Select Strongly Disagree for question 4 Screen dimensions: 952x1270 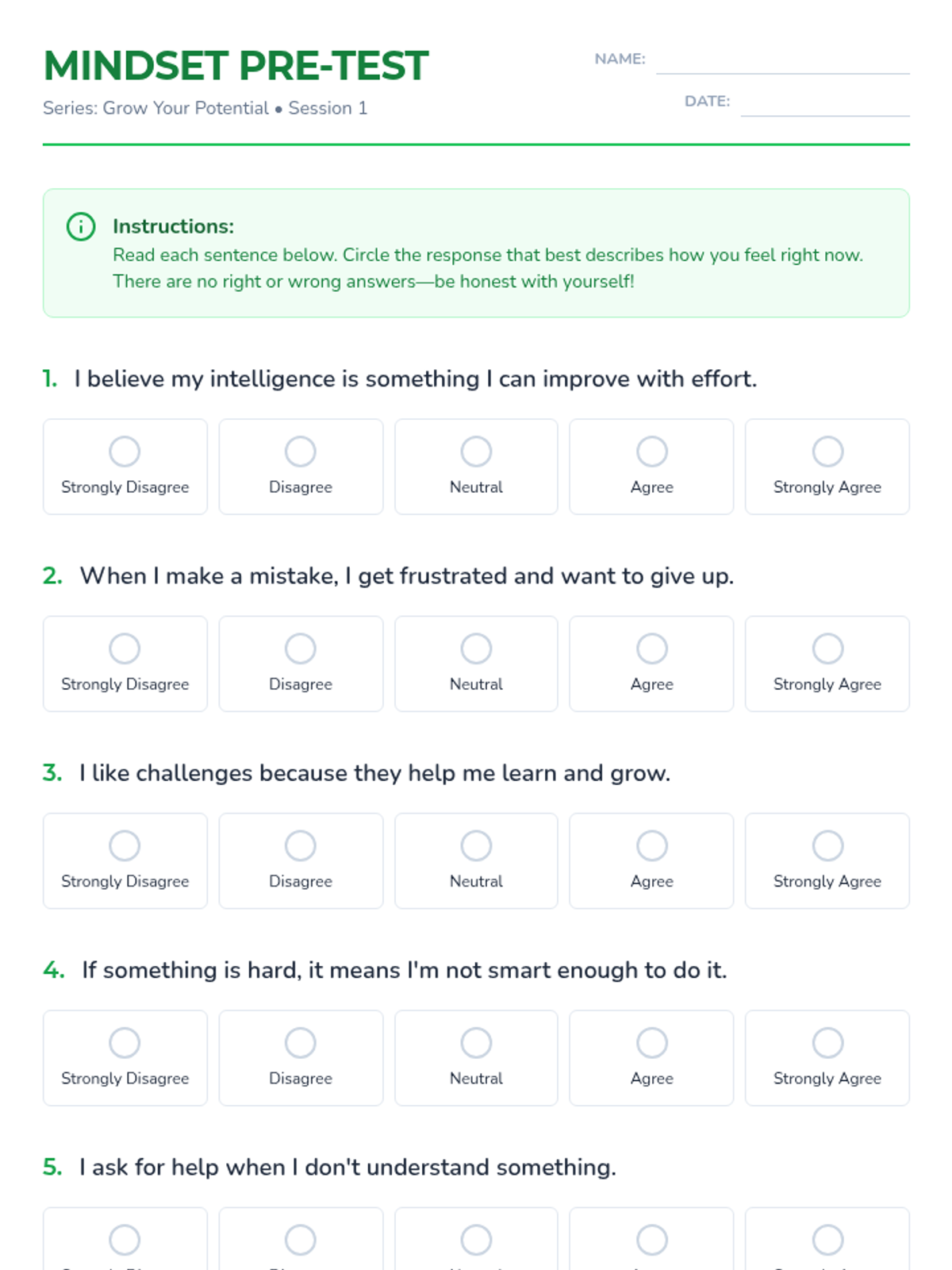click(125, 1042)
